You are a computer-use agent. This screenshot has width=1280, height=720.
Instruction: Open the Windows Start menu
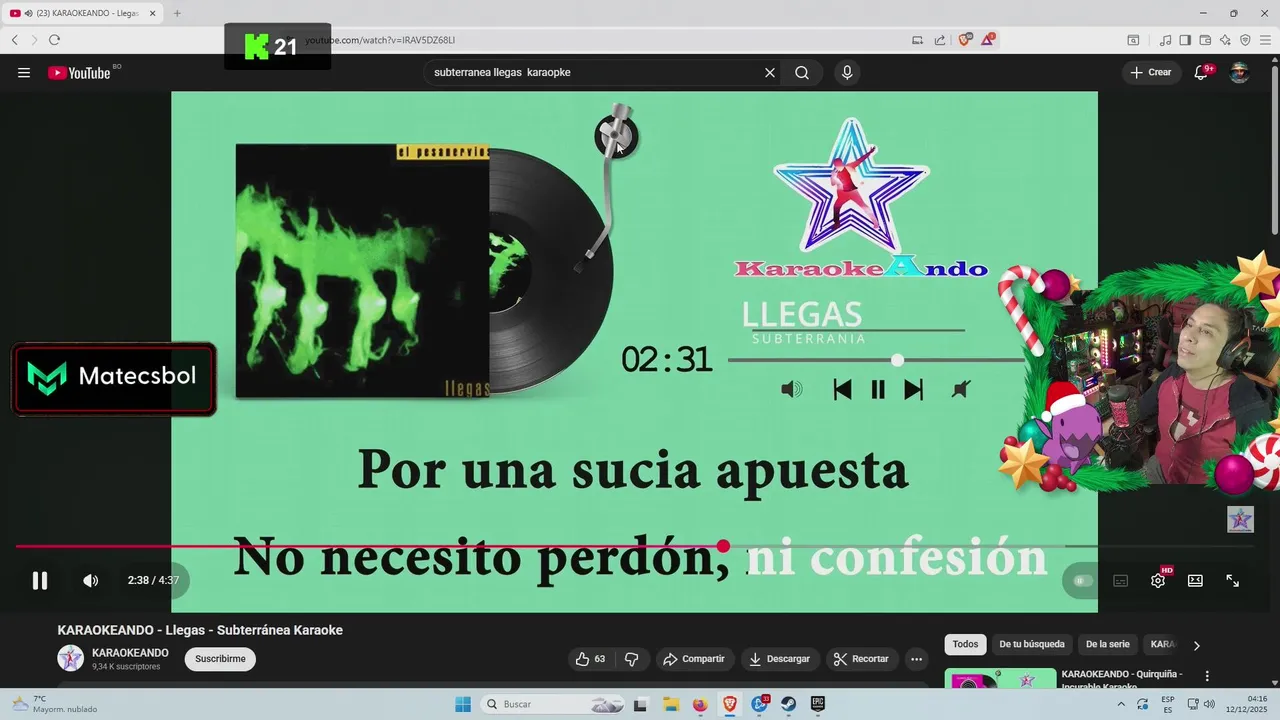463,704
